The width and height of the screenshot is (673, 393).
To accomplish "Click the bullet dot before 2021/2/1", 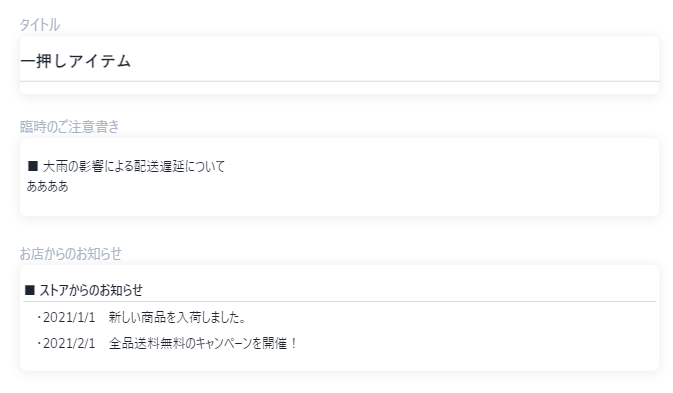I will coord(39,343).
